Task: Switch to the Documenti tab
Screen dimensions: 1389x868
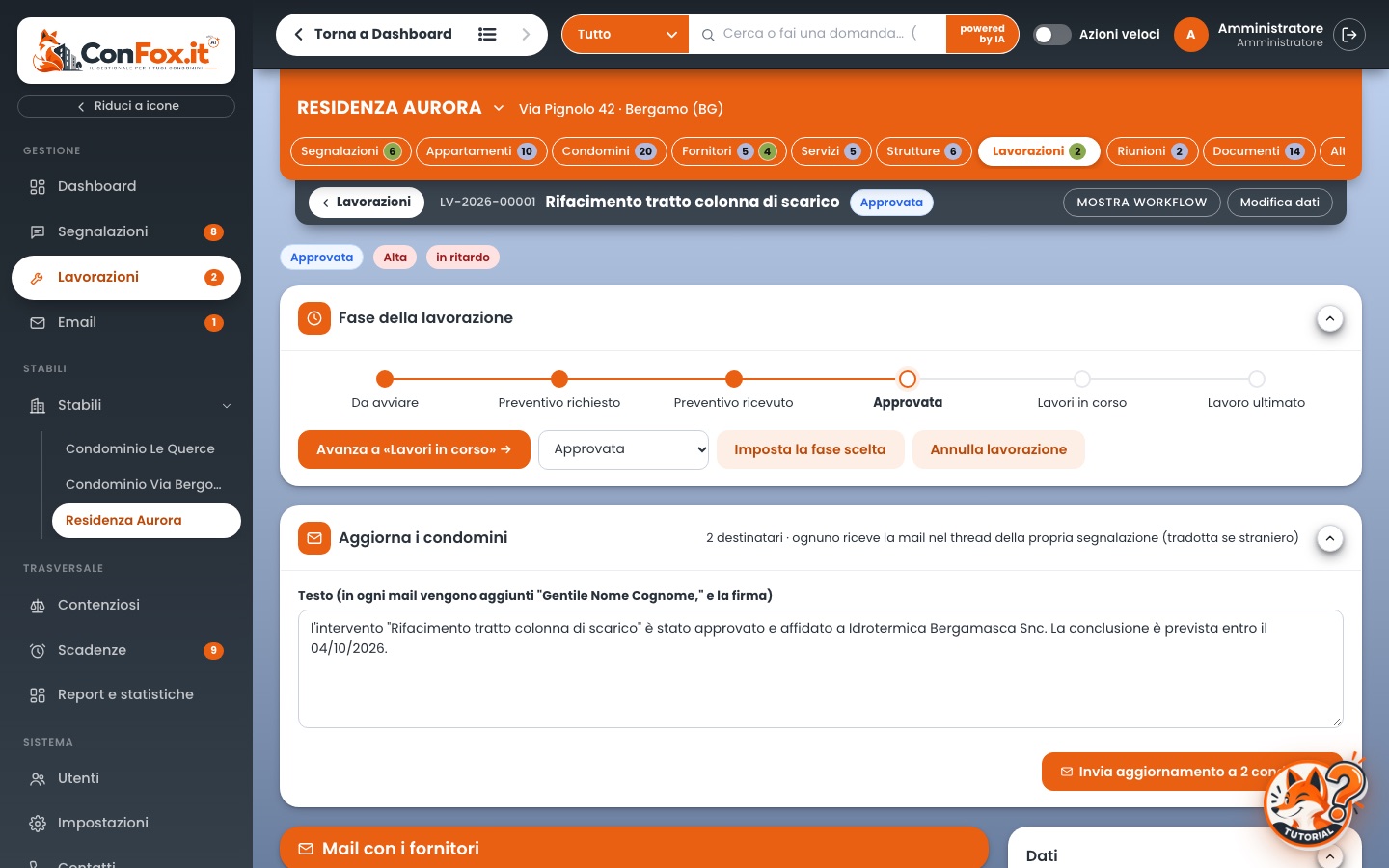Action: point(1258,151)
